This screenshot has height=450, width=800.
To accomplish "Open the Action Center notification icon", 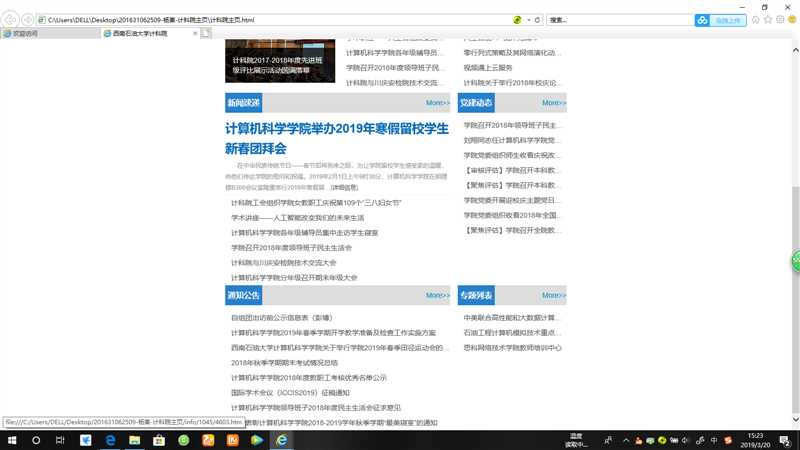I will point(786,440).
